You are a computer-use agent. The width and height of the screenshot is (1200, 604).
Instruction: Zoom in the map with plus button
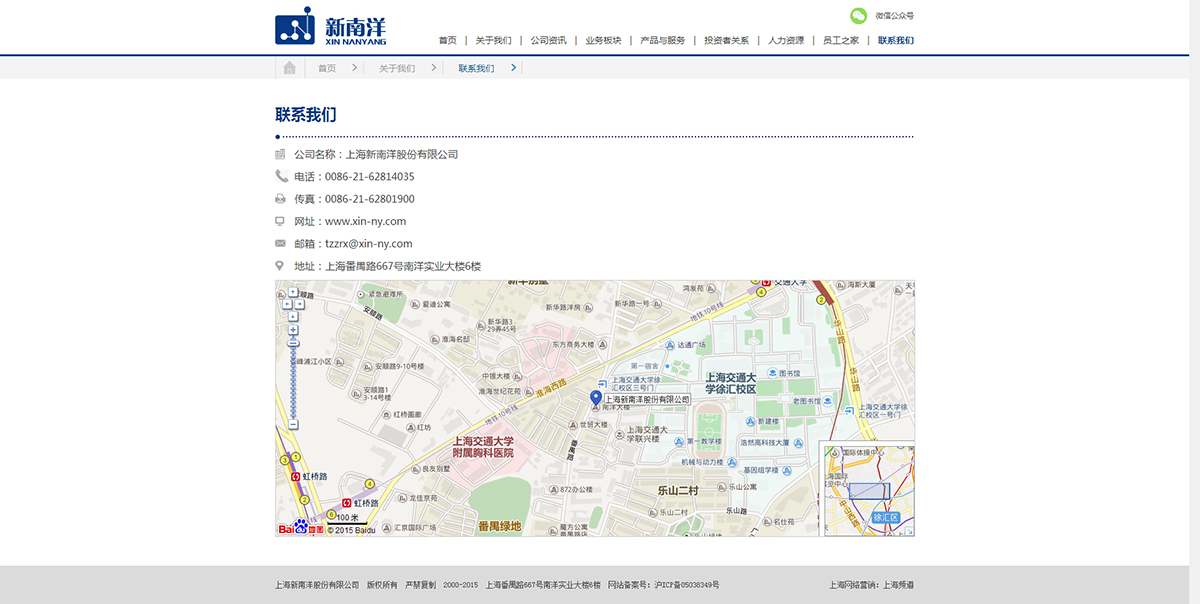point(293,329)
